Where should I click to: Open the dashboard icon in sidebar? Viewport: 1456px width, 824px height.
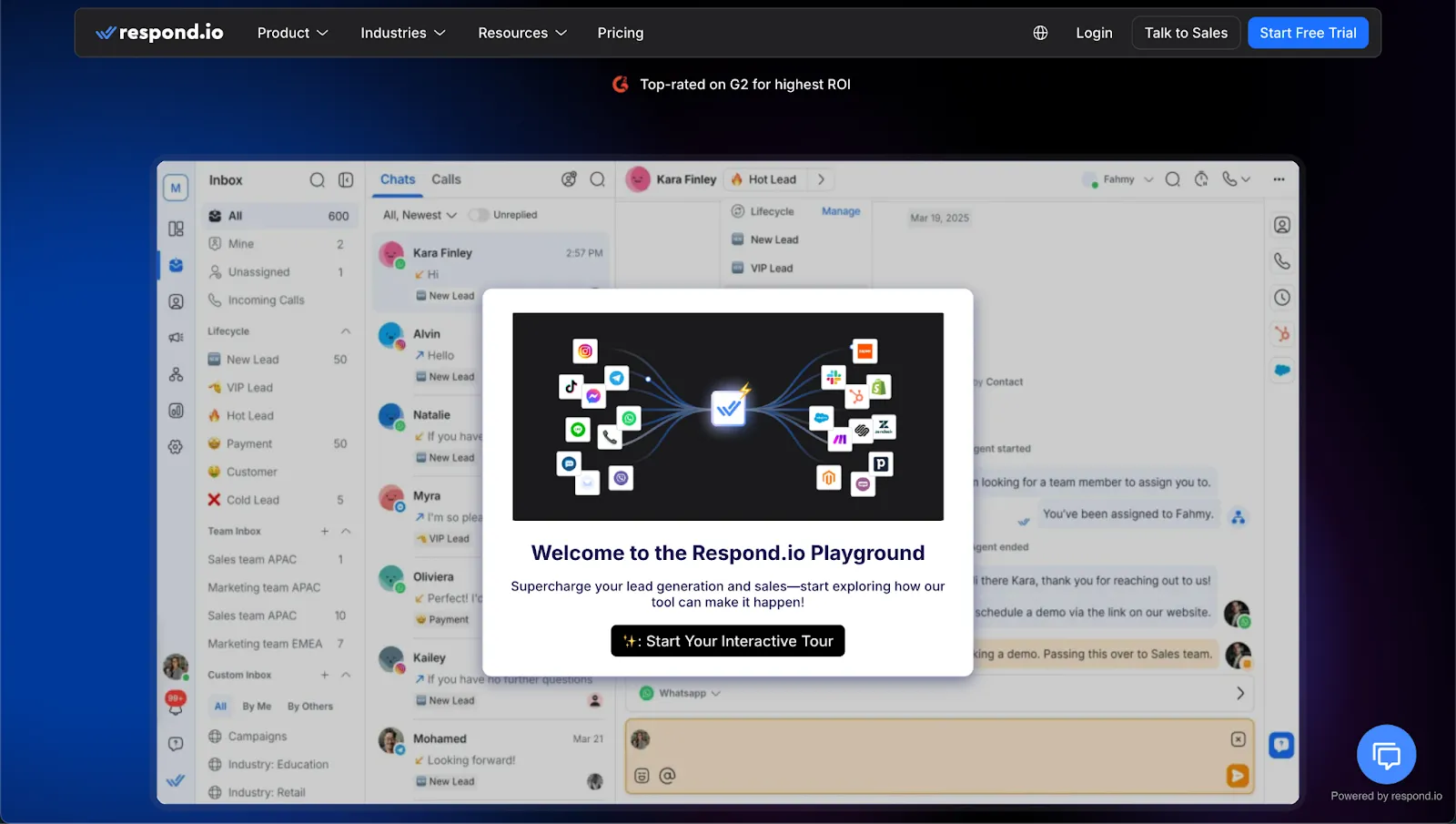click(176, 229)
